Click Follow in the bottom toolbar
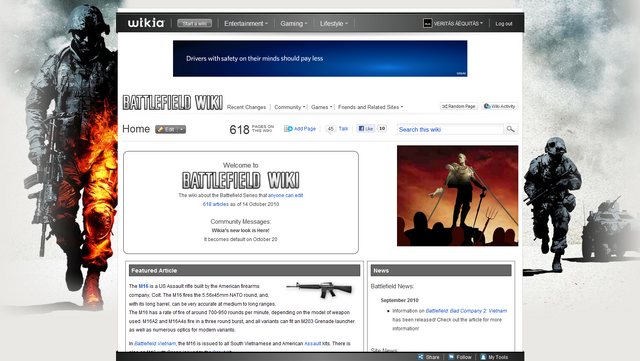 [x=460, y=357]
